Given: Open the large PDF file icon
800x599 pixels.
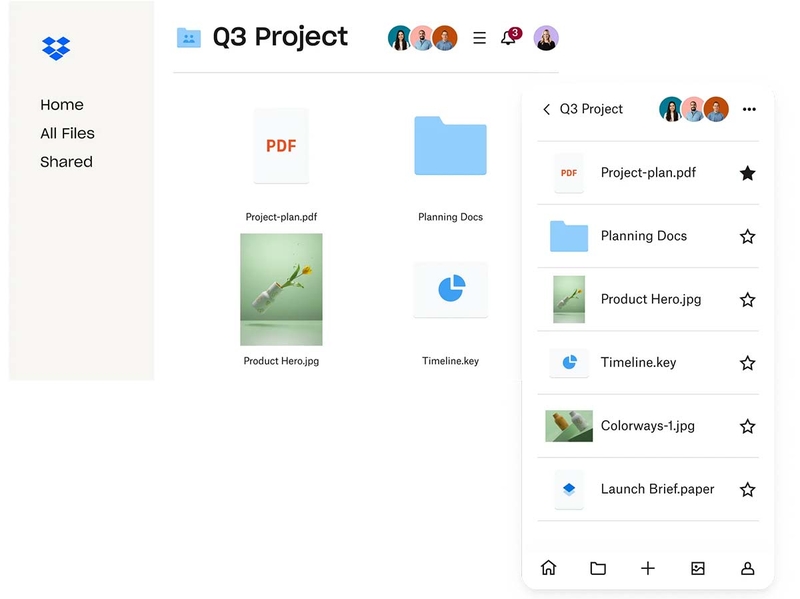Looking at the screenshot, I should click(x=281, y=145).
